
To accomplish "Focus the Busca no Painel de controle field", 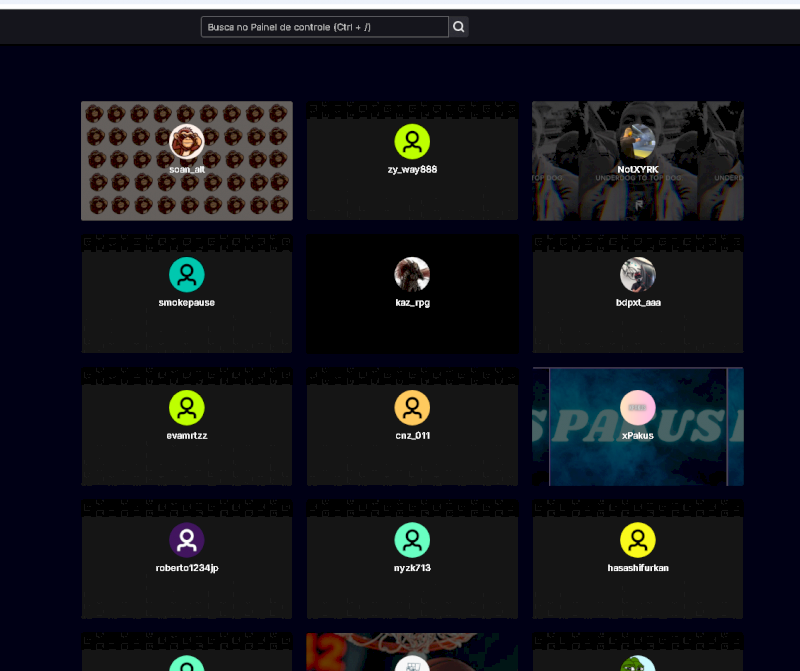I will point(324,27).
